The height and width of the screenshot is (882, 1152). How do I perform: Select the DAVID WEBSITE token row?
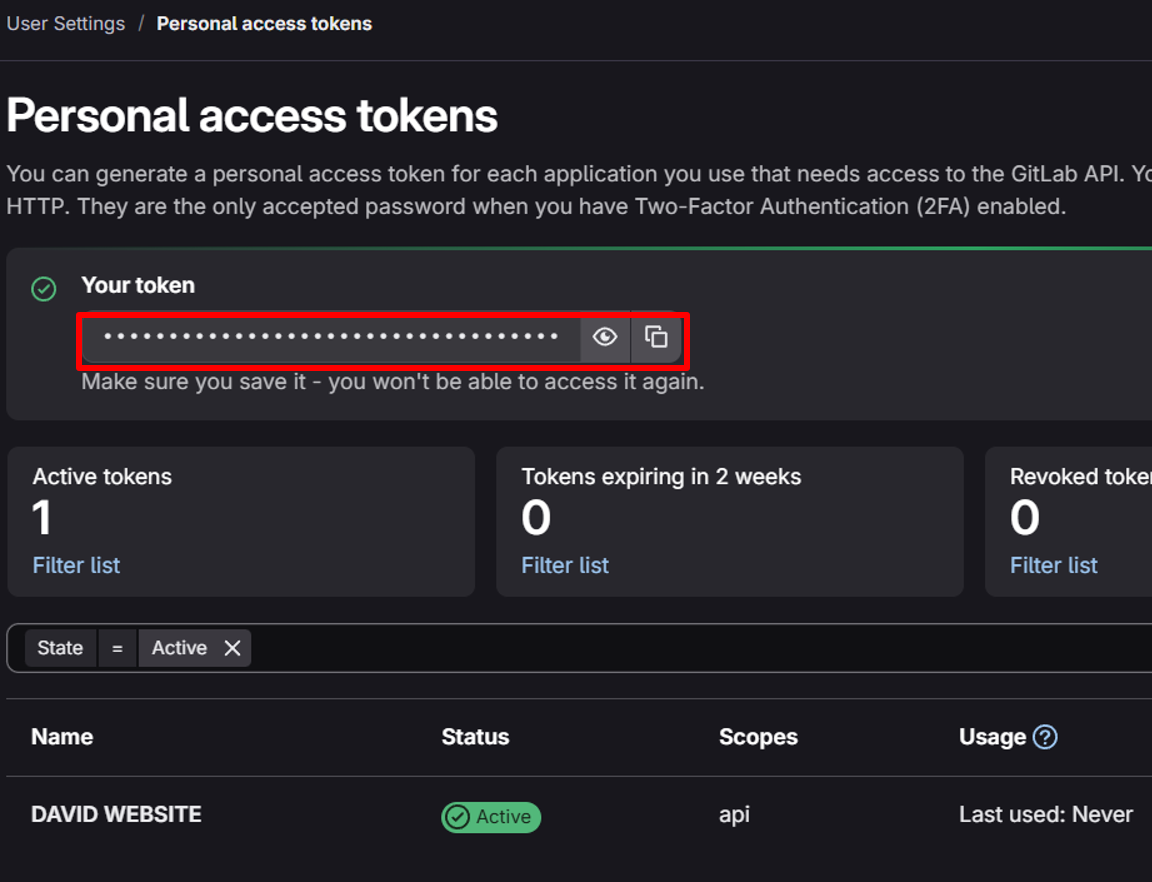[116, 815]
